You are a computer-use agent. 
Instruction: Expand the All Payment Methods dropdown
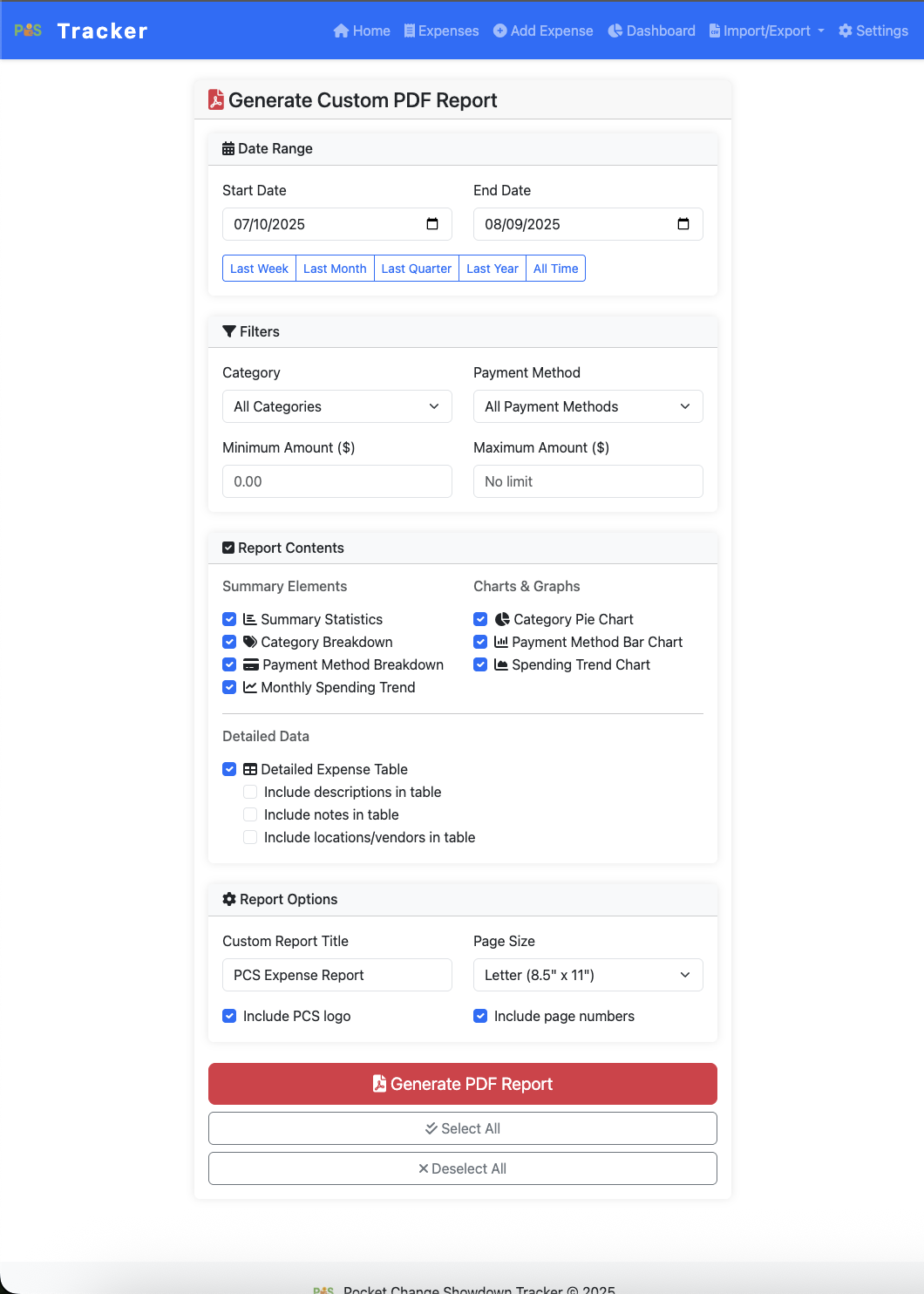(588, 406)
